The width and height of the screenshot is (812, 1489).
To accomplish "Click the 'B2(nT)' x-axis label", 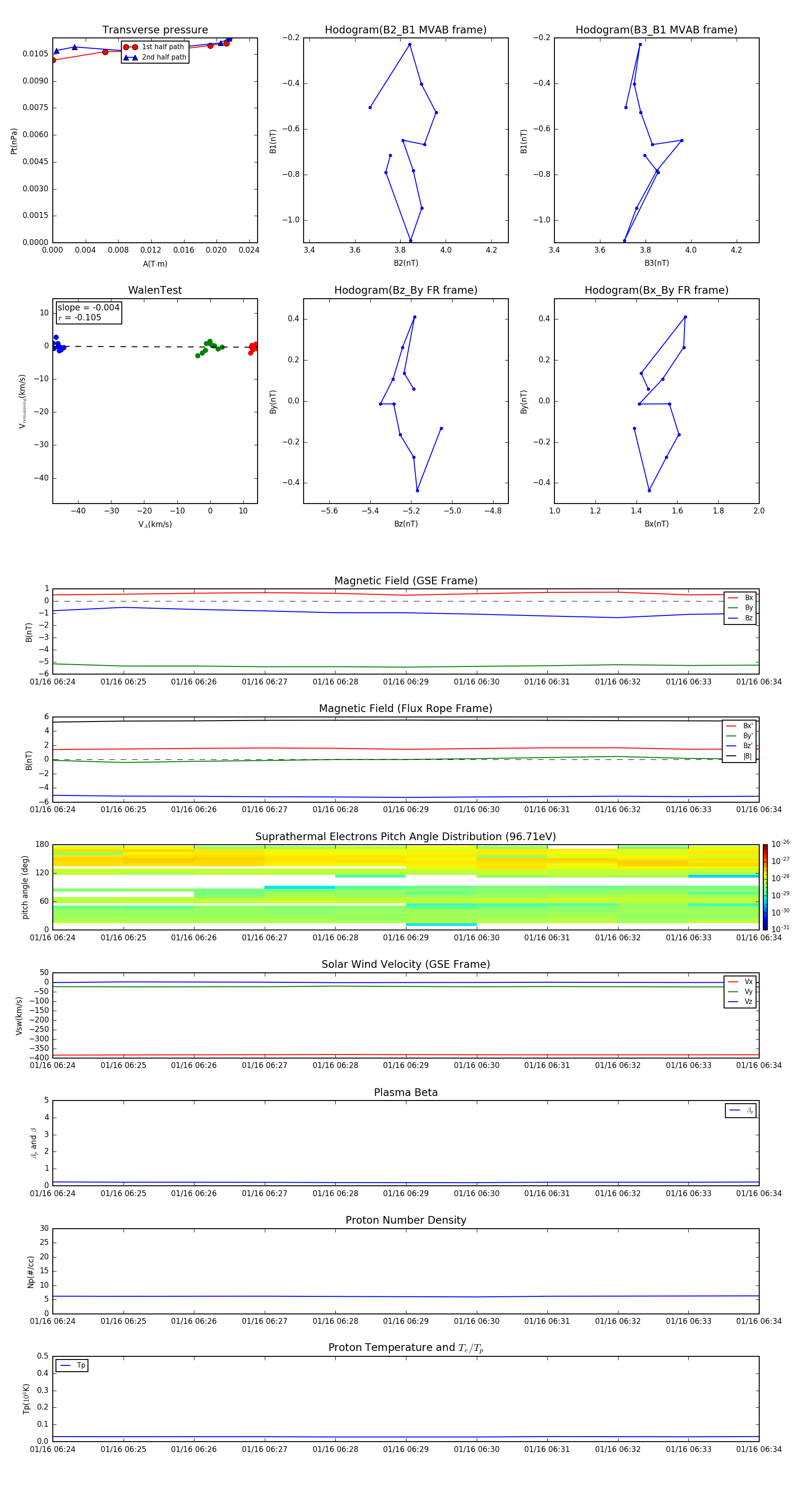I will (406, 263).
